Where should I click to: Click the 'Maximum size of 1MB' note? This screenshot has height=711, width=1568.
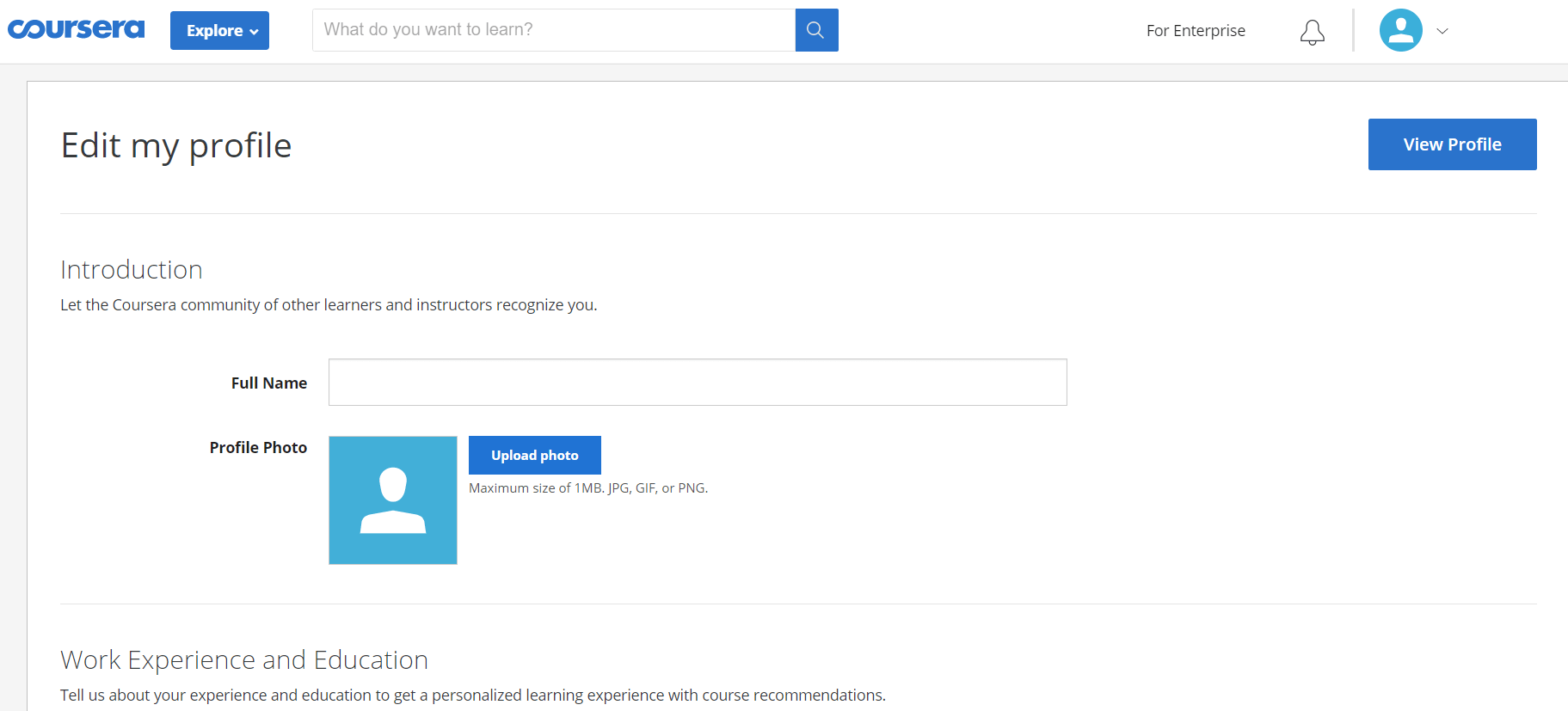point(588,488)
